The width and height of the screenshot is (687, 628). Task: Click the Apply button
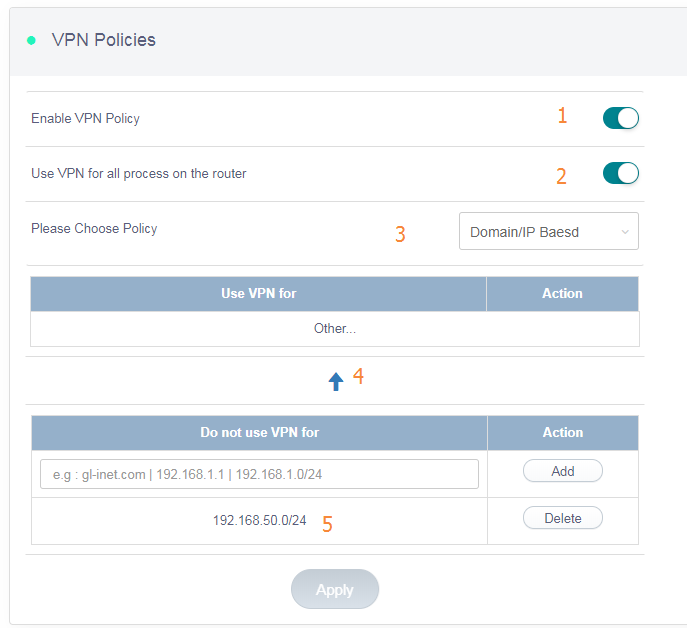pos(335,589)
